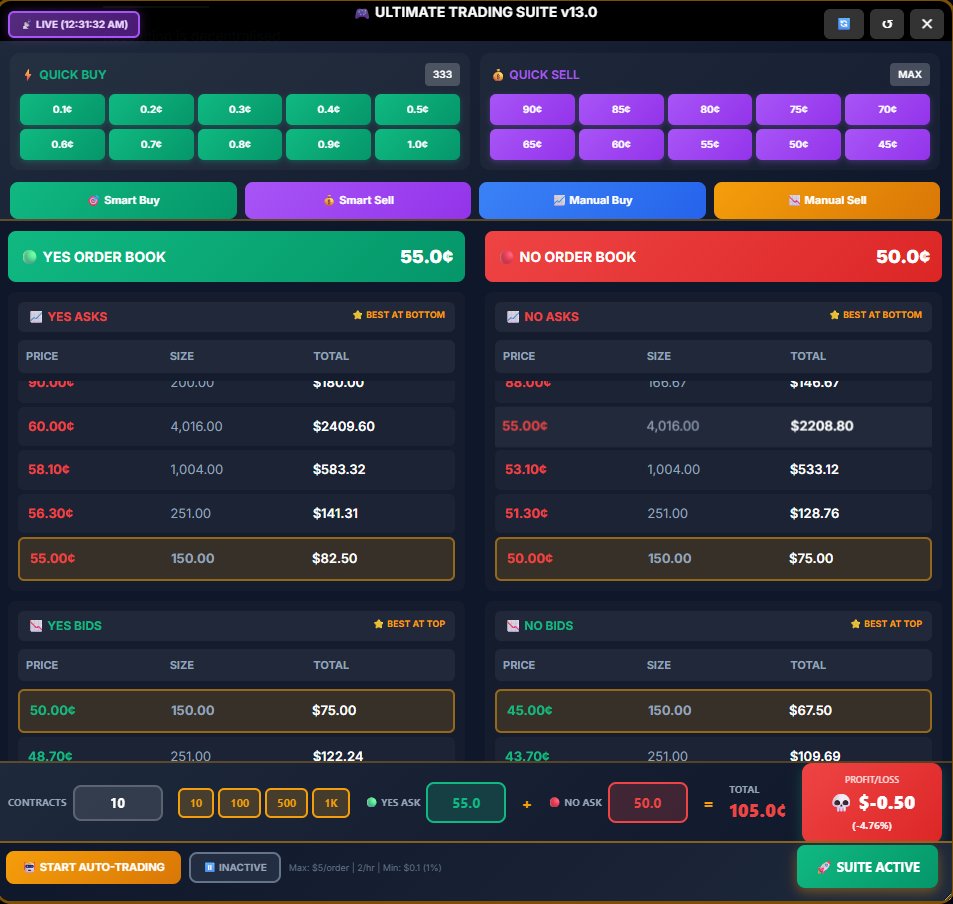Click the Contracts quantity input field
The image size is (953, 904).
click(118, 803)
